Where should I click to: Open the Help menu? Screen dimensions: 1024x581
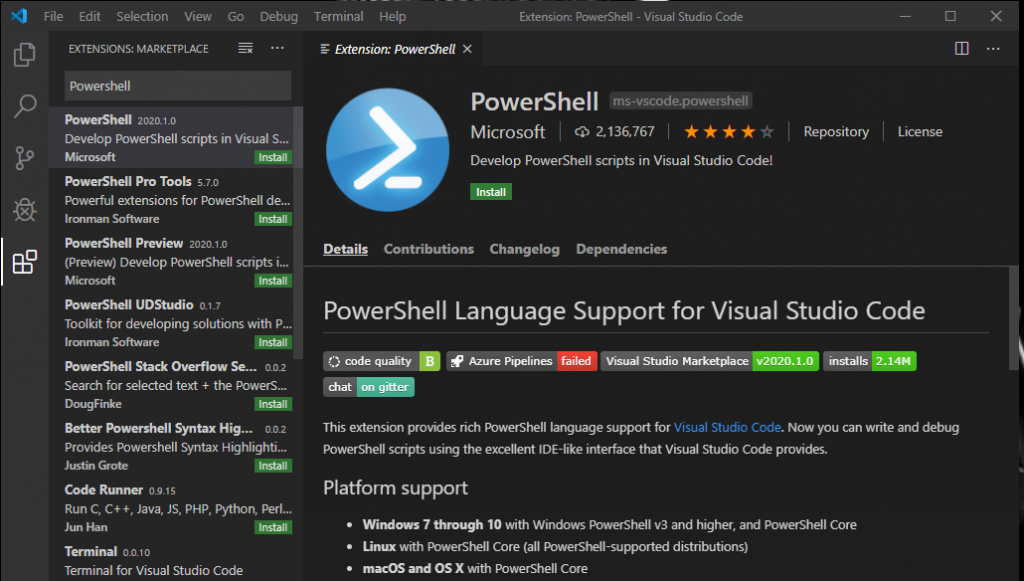tap(392, 16)
